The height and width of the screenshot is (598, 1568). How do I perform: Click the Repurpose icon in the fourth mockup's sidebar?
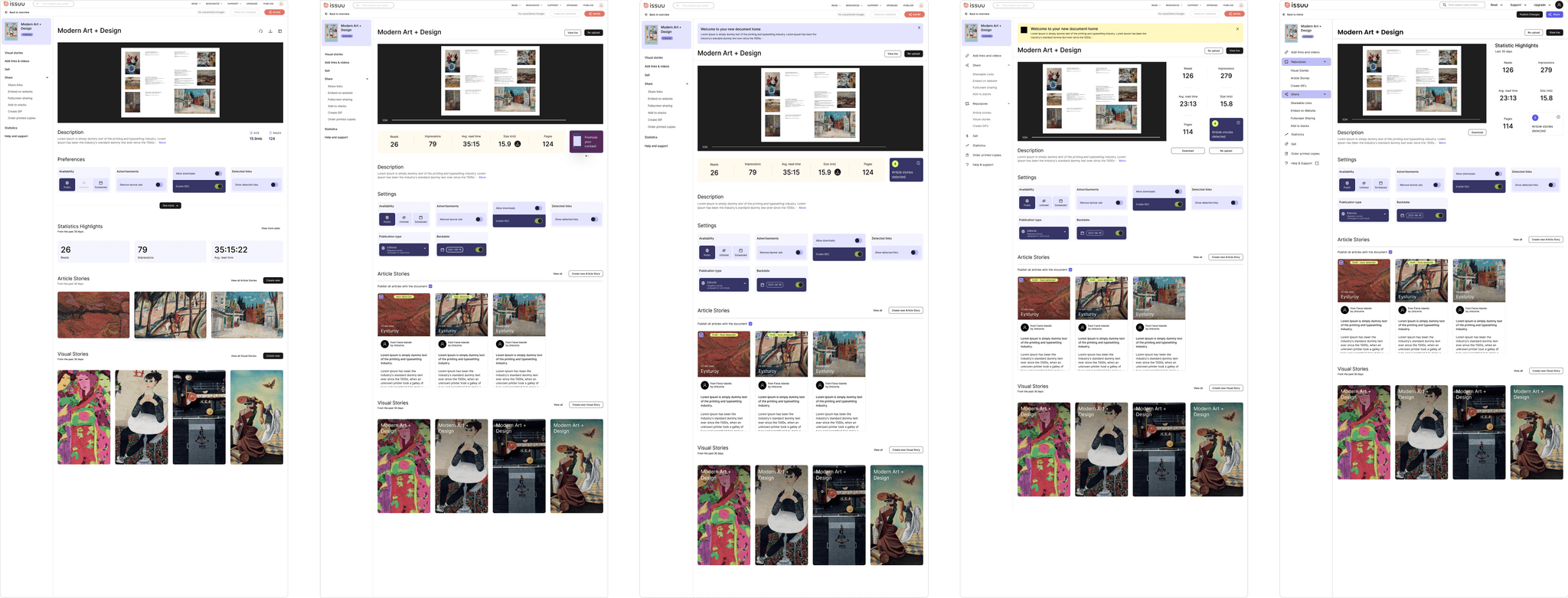967,103
